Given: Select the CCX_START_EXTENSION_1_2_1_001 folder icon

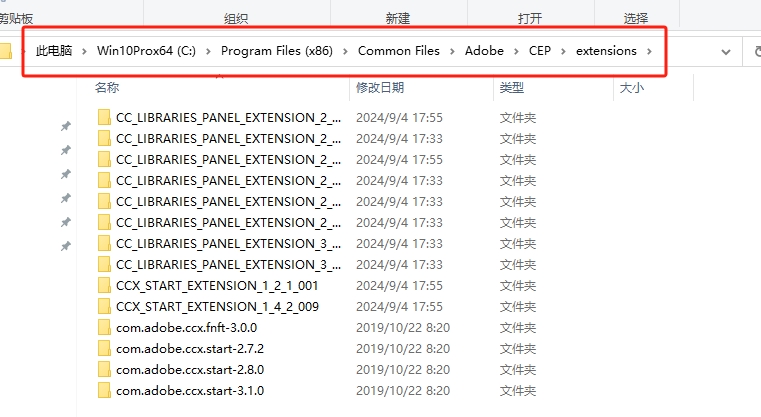Looking at the screenshot, I should click(105, 285).
